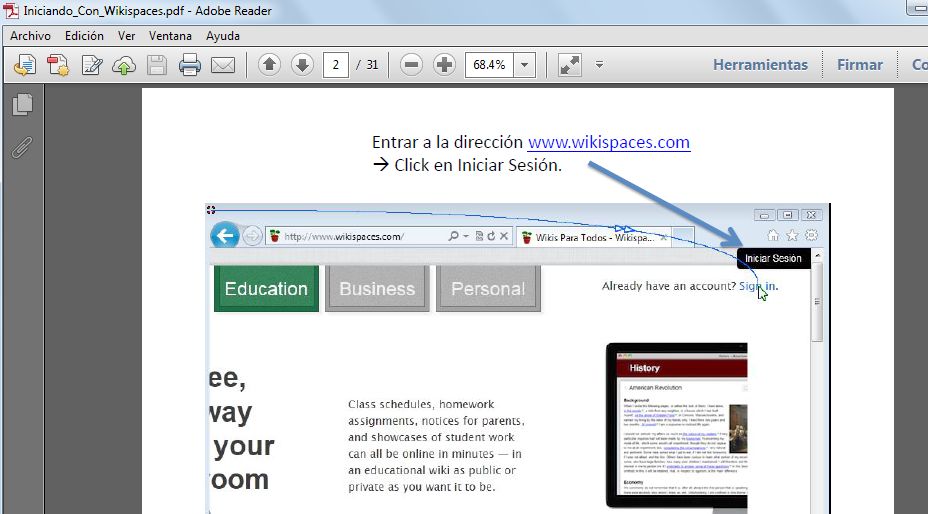Send file by email envelope icon

point(223,65)
